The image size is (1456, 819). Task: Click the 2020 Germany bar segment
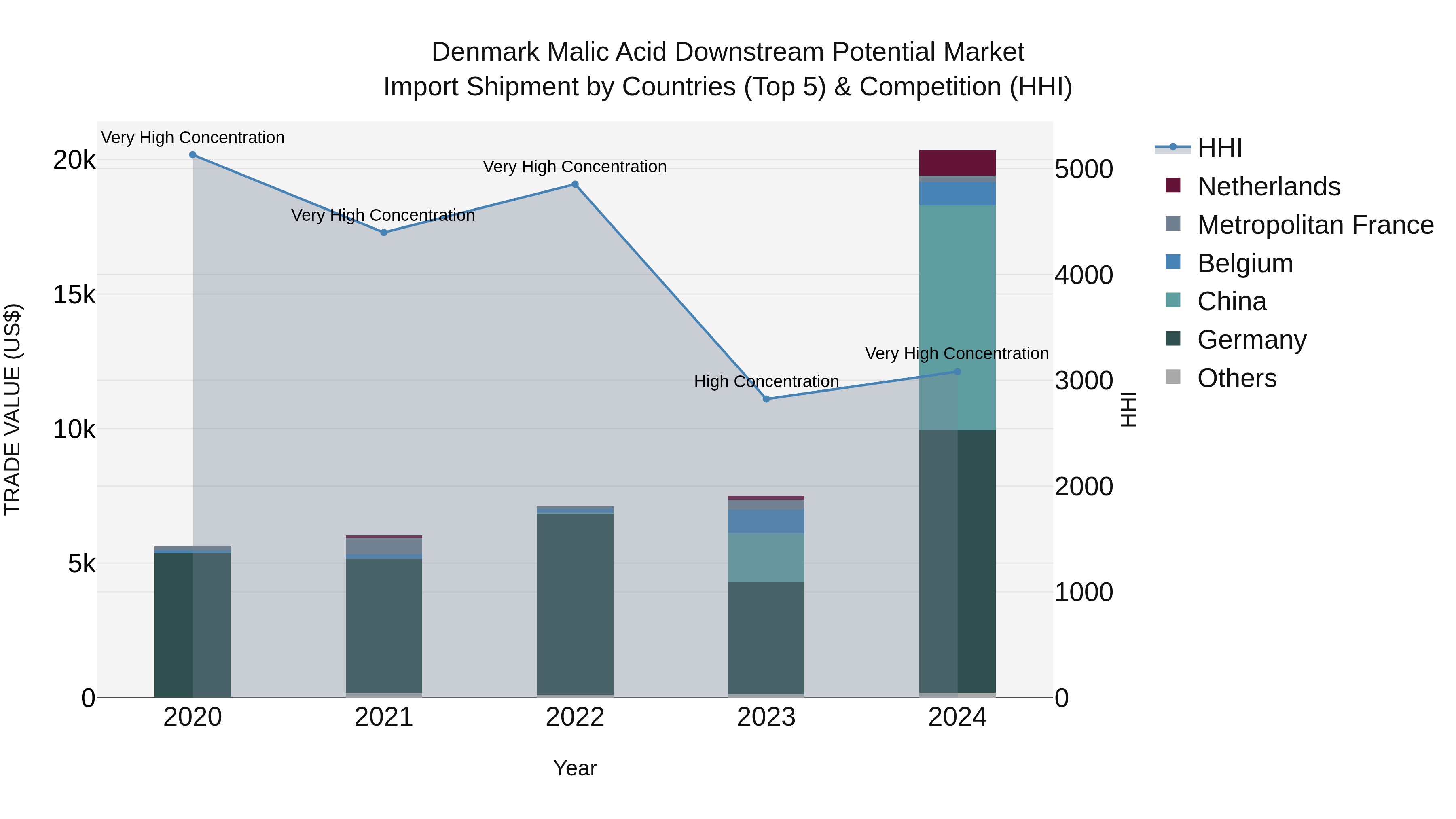[x=193, y=625]
